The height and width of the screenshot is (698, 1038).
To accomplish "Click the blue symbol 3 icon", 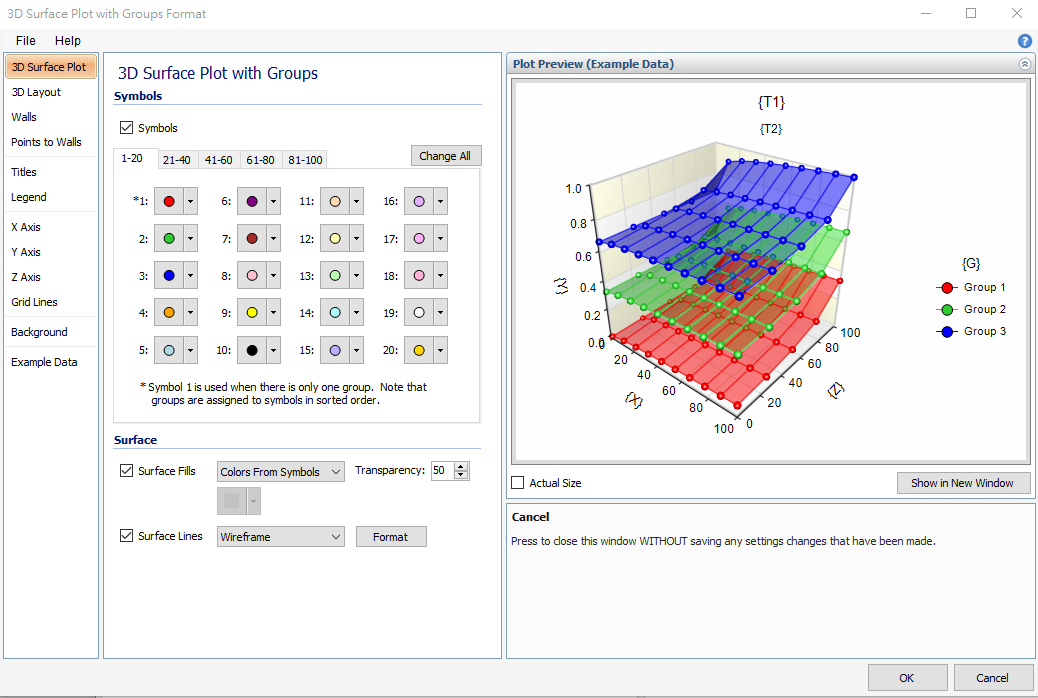I will (x=169, y=276).
